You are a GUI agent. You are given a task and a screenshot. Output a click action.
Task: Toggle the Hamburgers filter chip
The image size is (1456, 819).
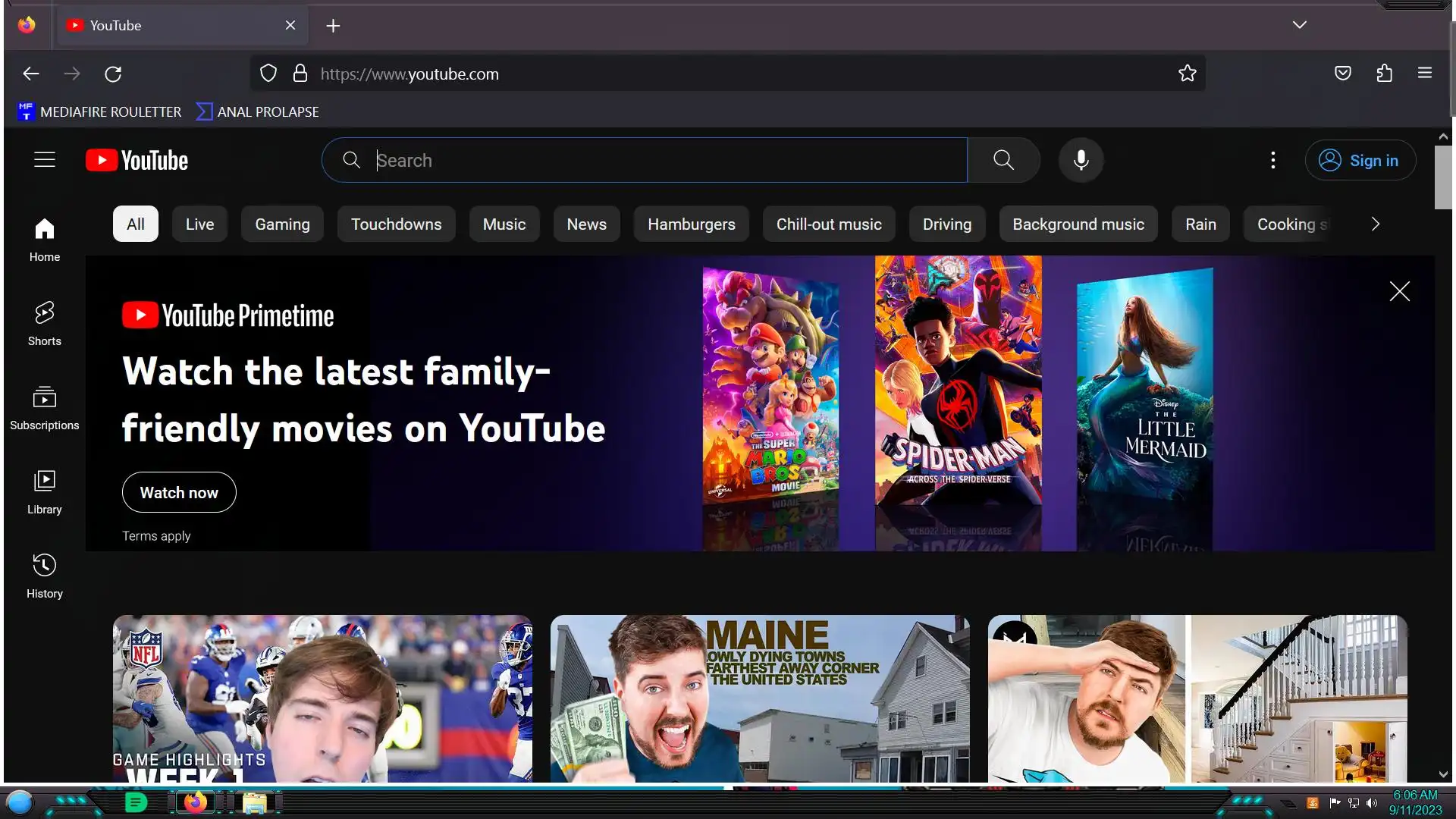(691, 224)
